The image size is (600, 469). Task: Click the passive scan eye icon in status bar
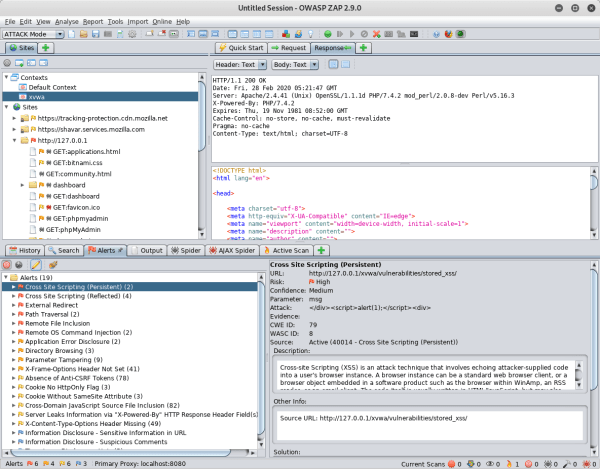490,464
